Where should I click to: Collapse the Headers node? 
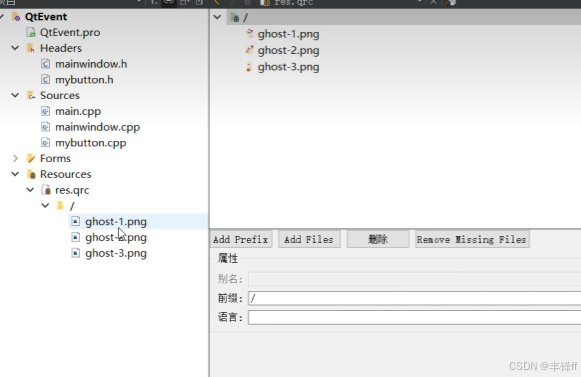click(x=15, y=48)
